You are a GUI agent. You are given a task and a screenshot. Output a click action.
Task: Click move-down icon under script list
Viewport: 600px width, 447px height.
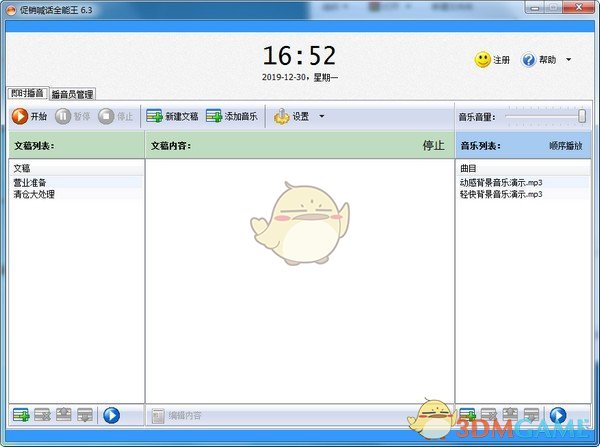pos(85,415)
